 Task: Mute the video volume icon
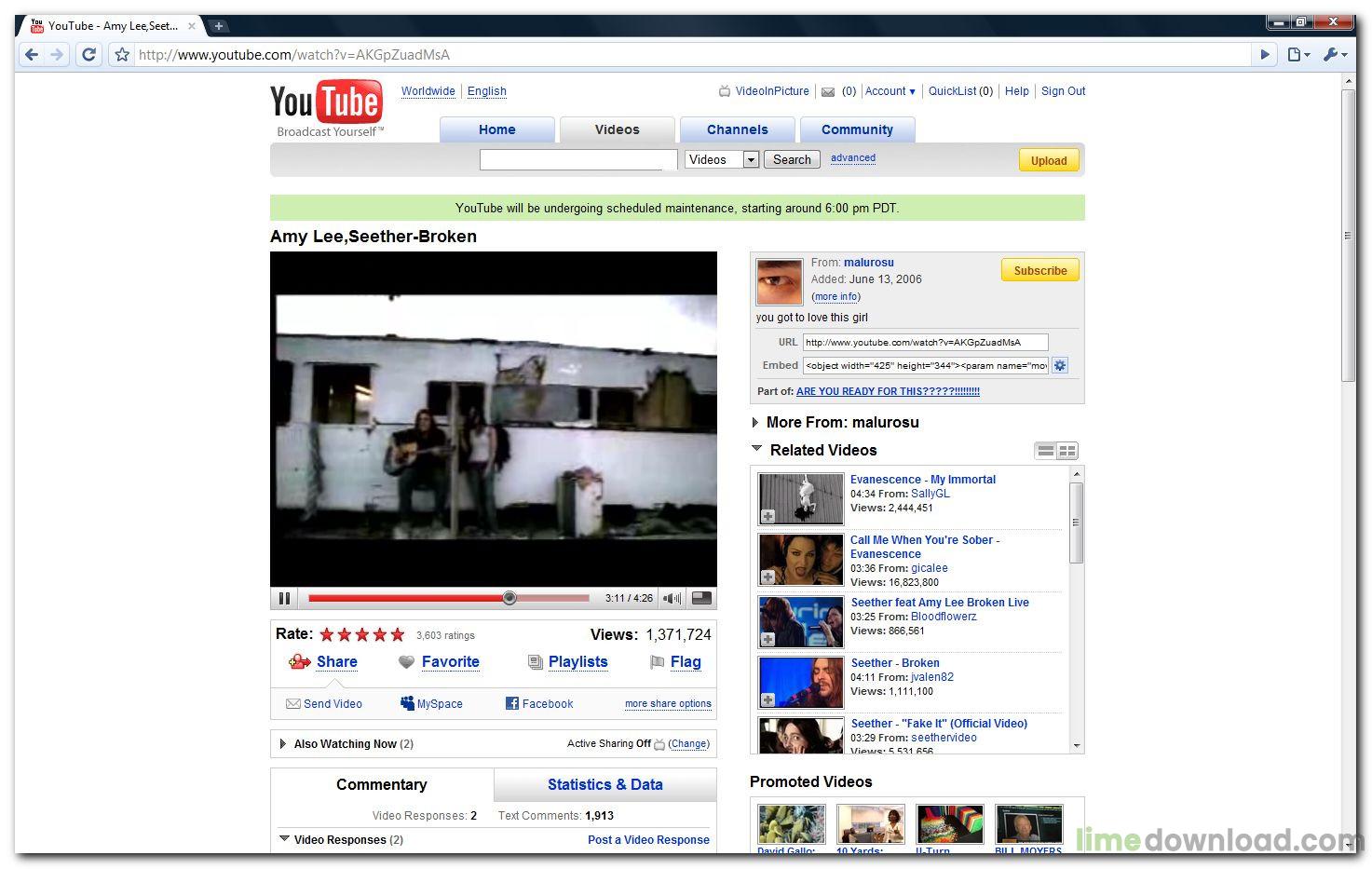coord(672,598)
